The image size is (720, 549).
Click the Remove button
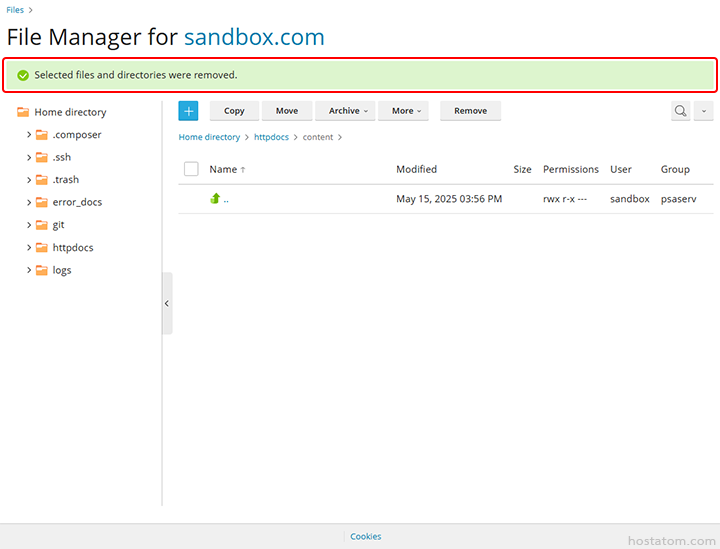470,111
